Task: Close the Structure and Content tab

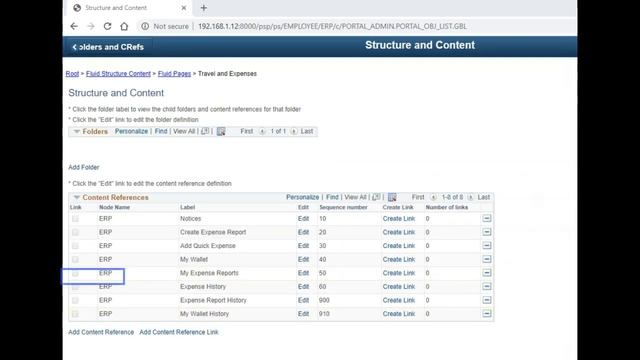Action: pyautogui.click(x=184, y=8)
